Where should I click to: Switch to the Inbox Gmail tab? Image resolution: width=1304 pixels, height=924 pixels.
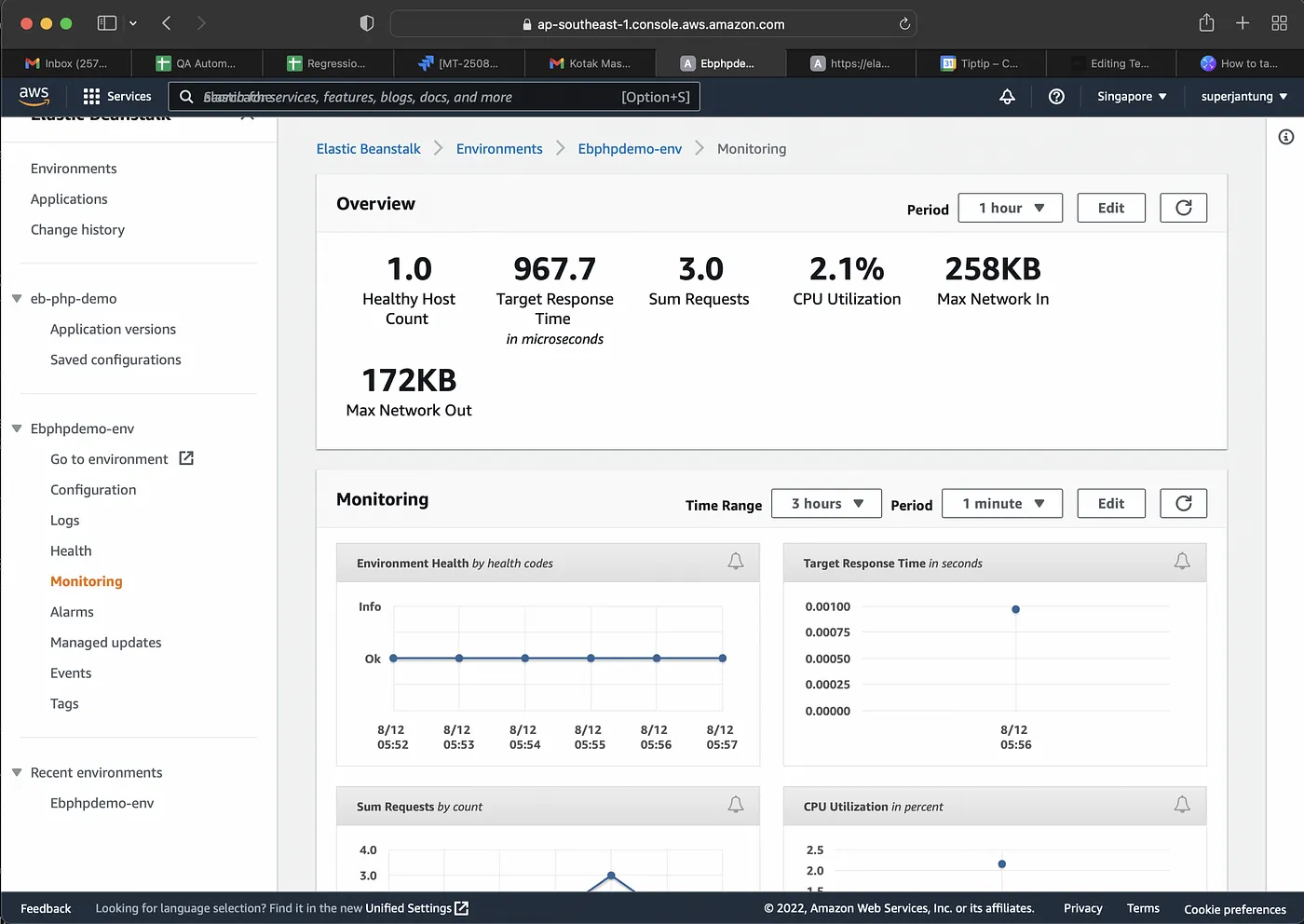[x=66, y=63]
